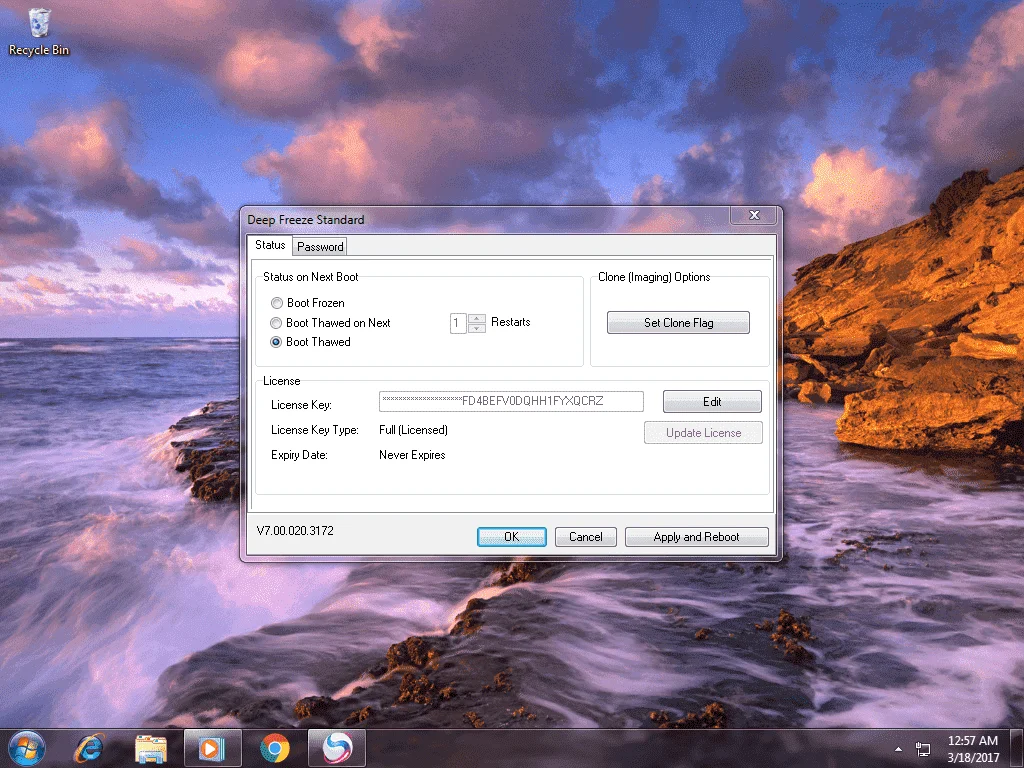The image size is (1024, 768).
Task: Open Google Chrome from the taskbar
Action: pyautogui.click(x=275, y=748)
